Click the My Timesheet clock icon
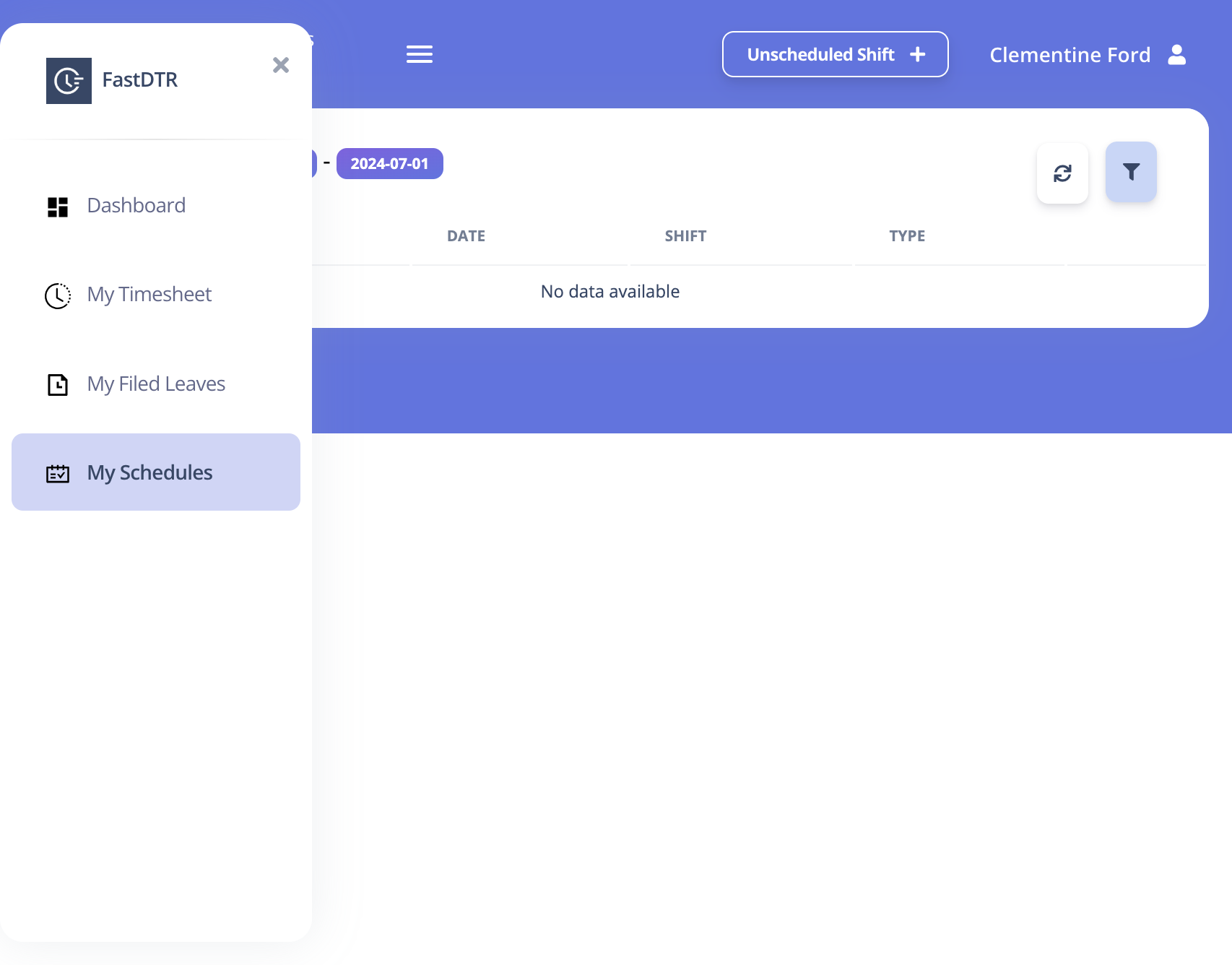Viewport: 1232px width, 965px height. (x=58, y=295)
